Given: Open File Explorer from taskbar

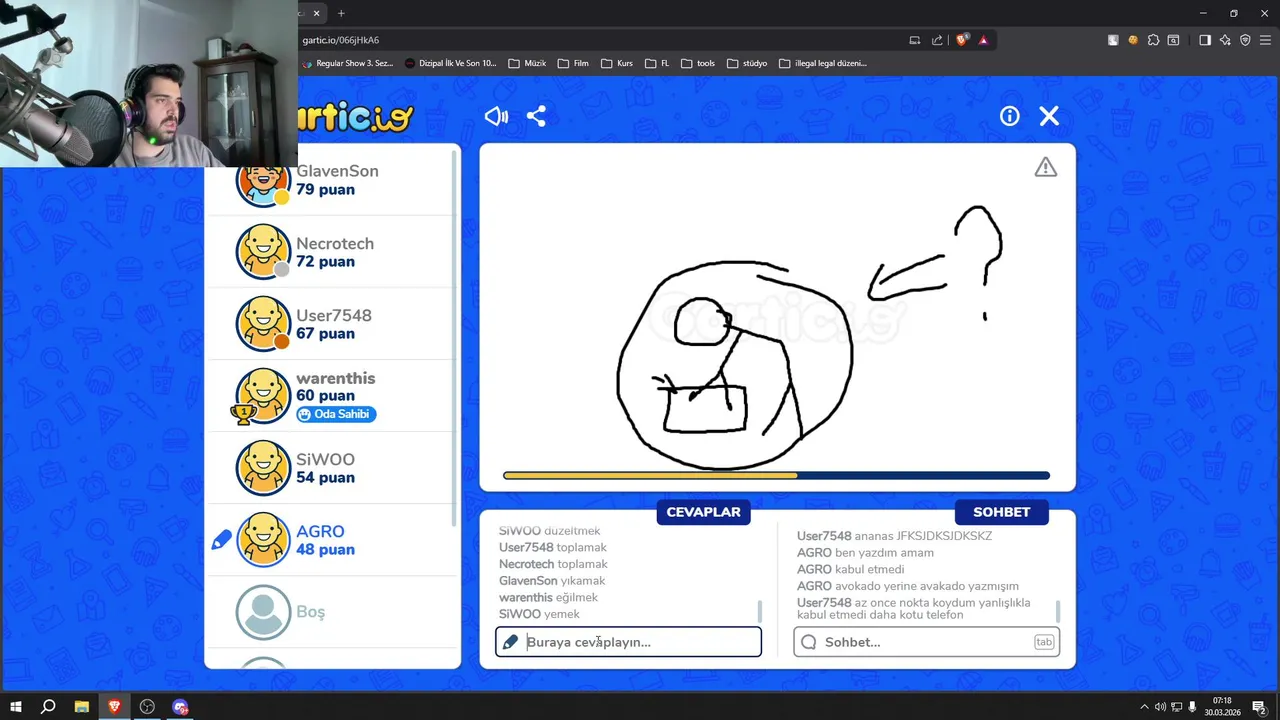Looking at the screenshot, I should [x=82, y=707].
